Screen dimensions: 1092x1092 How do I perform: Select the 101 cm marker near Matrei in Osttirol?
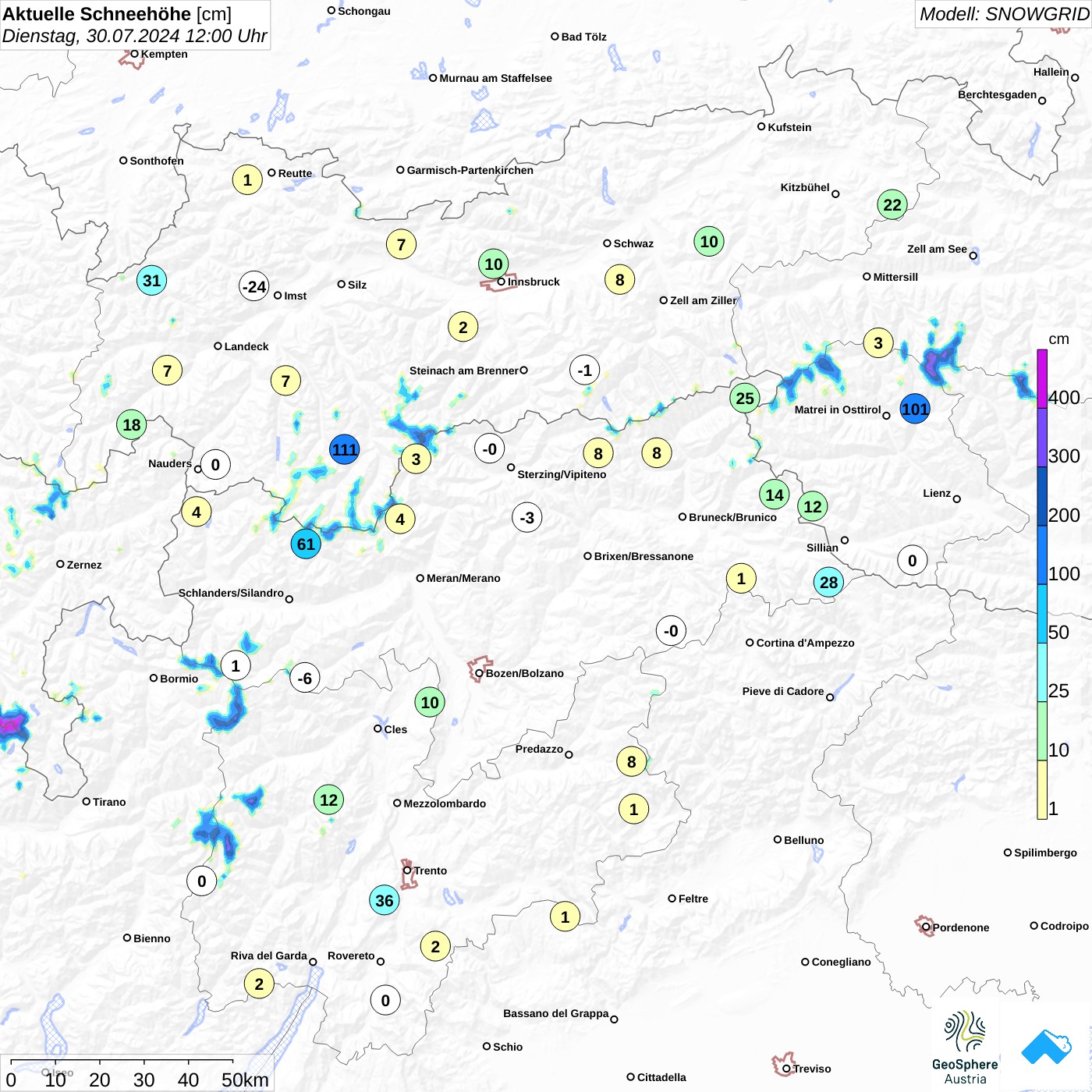point(915,409)
